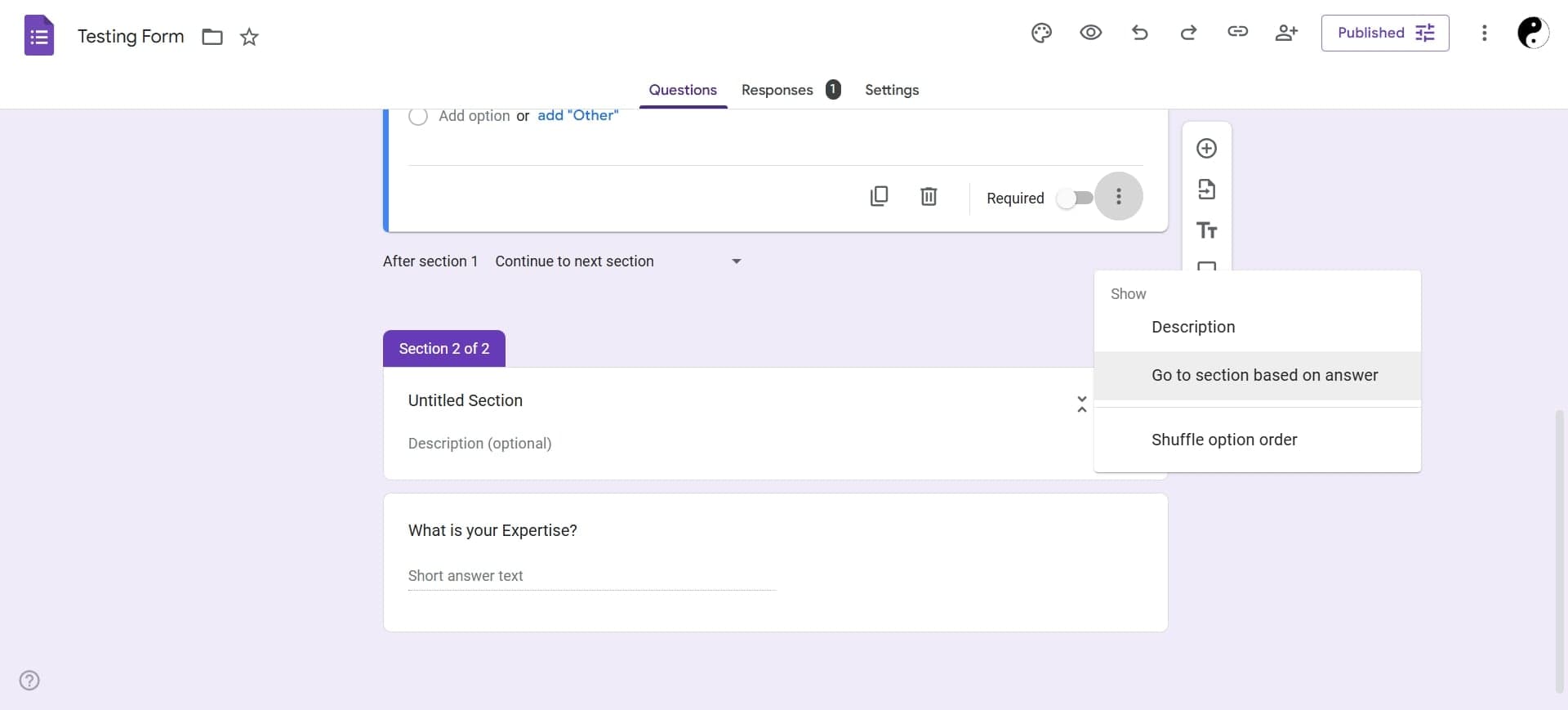Open the add collaborators icon

(1286, 33)
